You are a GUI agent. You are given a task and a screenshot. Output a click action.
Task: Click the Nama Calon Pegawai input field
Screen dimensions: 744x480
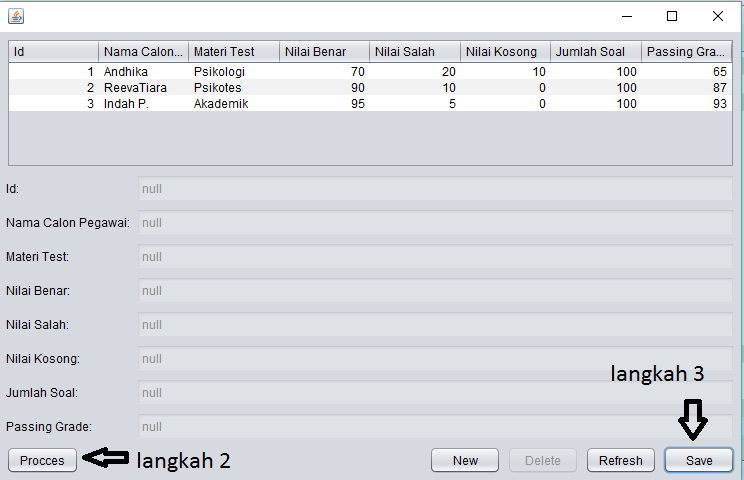pos(435,222)
